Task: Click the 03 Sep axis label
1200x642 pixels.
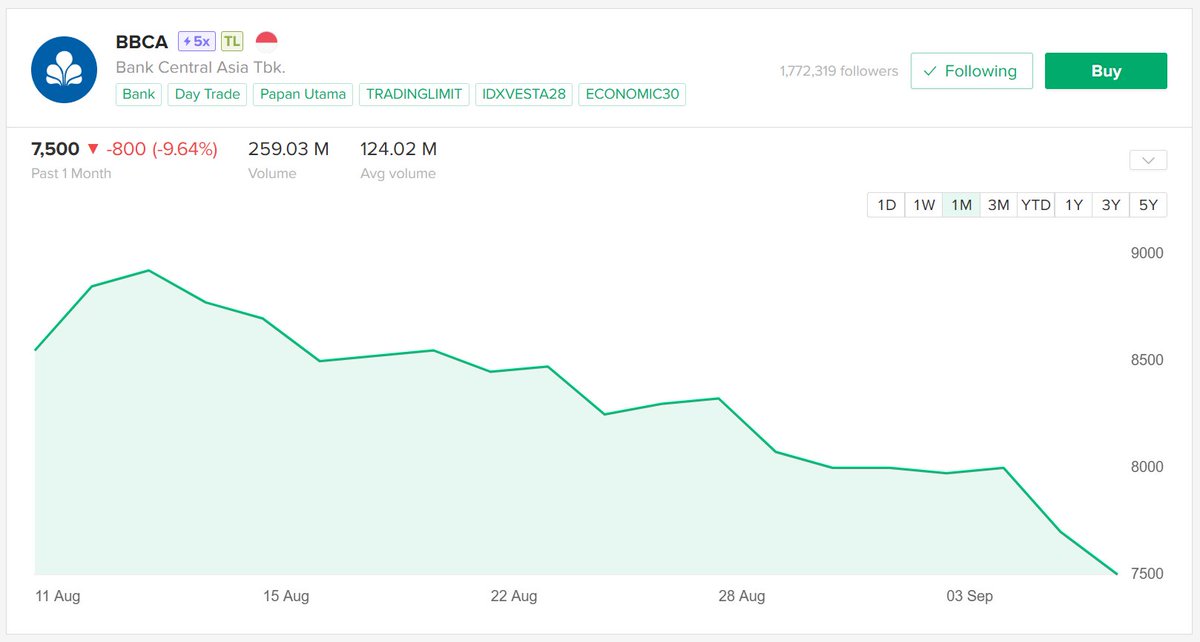Action: click(x=970, y=596)
